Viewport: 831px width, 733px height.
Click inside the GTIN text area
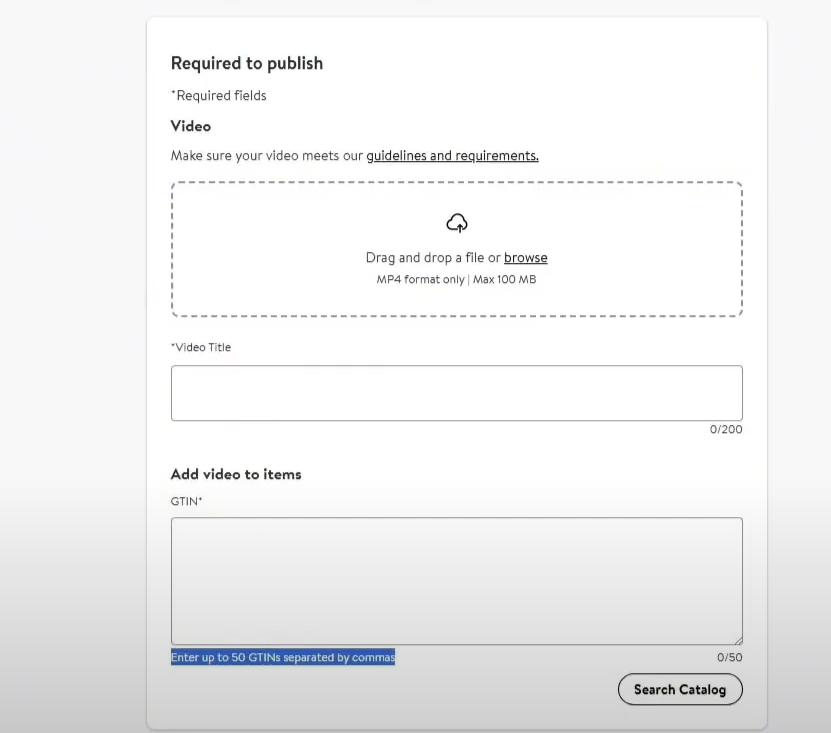pyautogui.click(x=456, y=580)
